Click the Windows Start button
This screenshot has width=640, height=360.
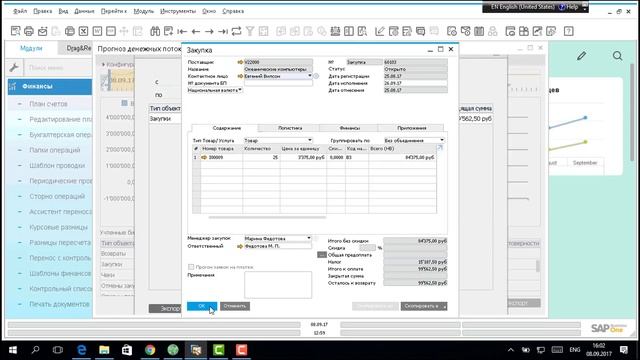pyautogui.click(x=13, y=350)
